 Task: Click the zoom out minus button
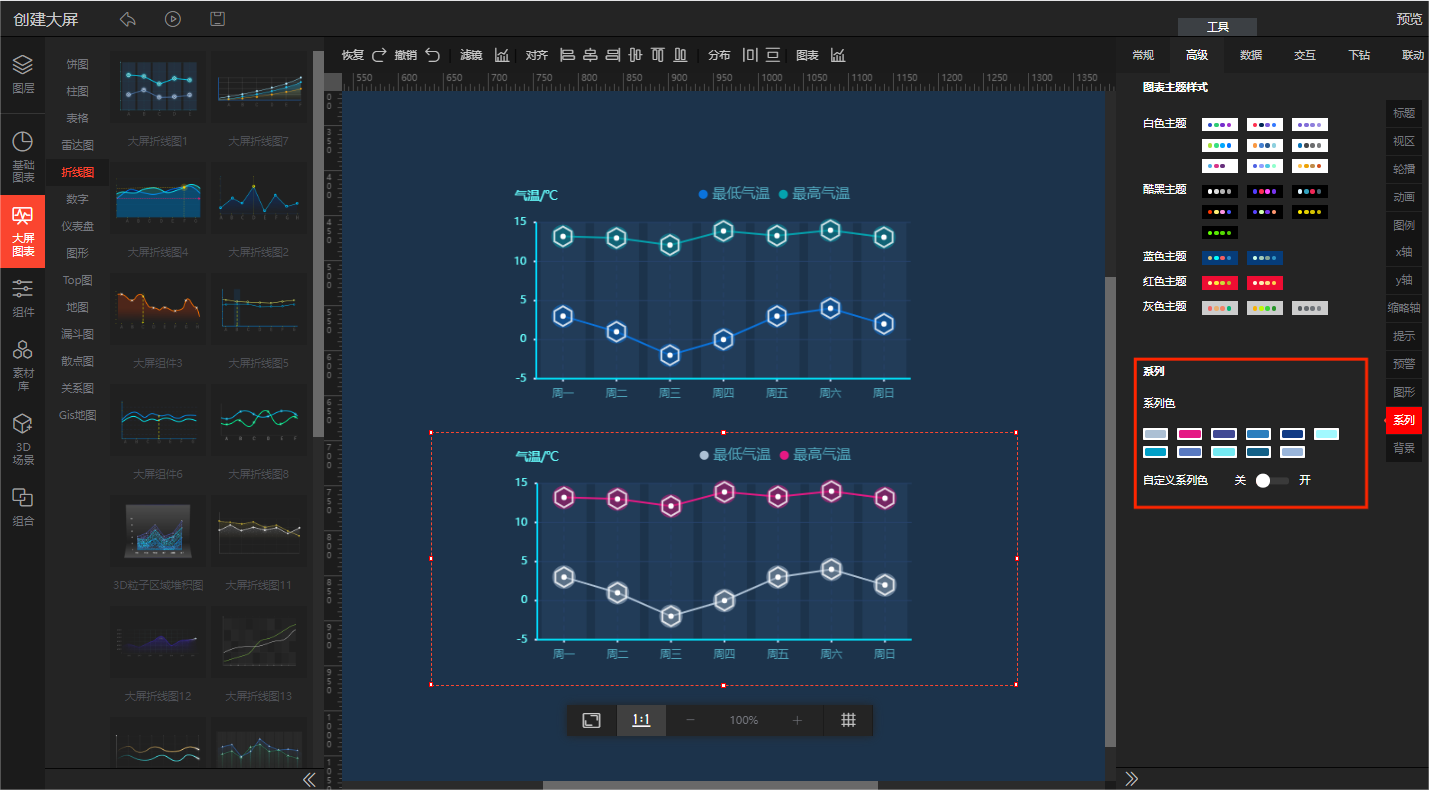pos(690,720)
